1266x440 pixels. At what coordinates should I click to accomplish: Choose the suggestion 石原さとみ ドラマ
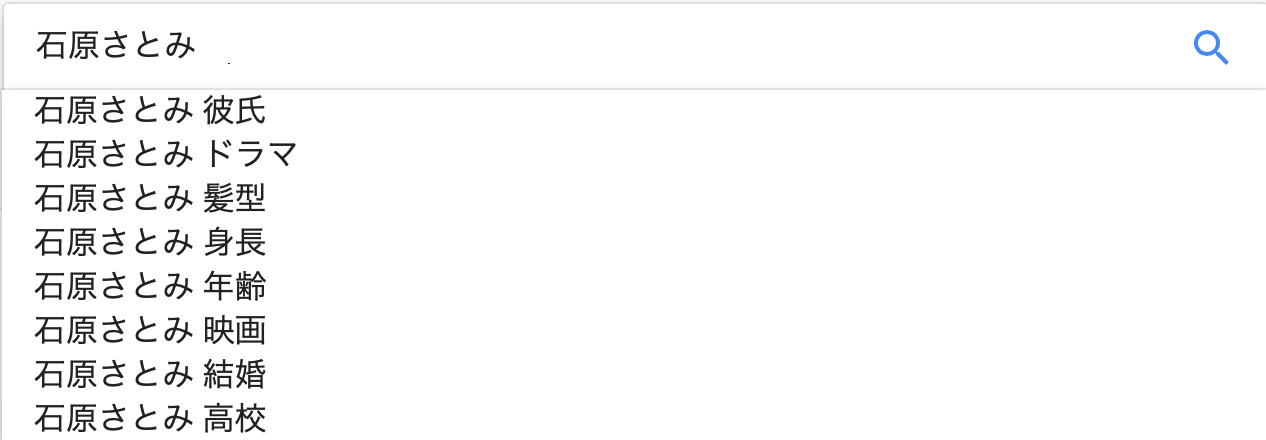pos(633,154)
